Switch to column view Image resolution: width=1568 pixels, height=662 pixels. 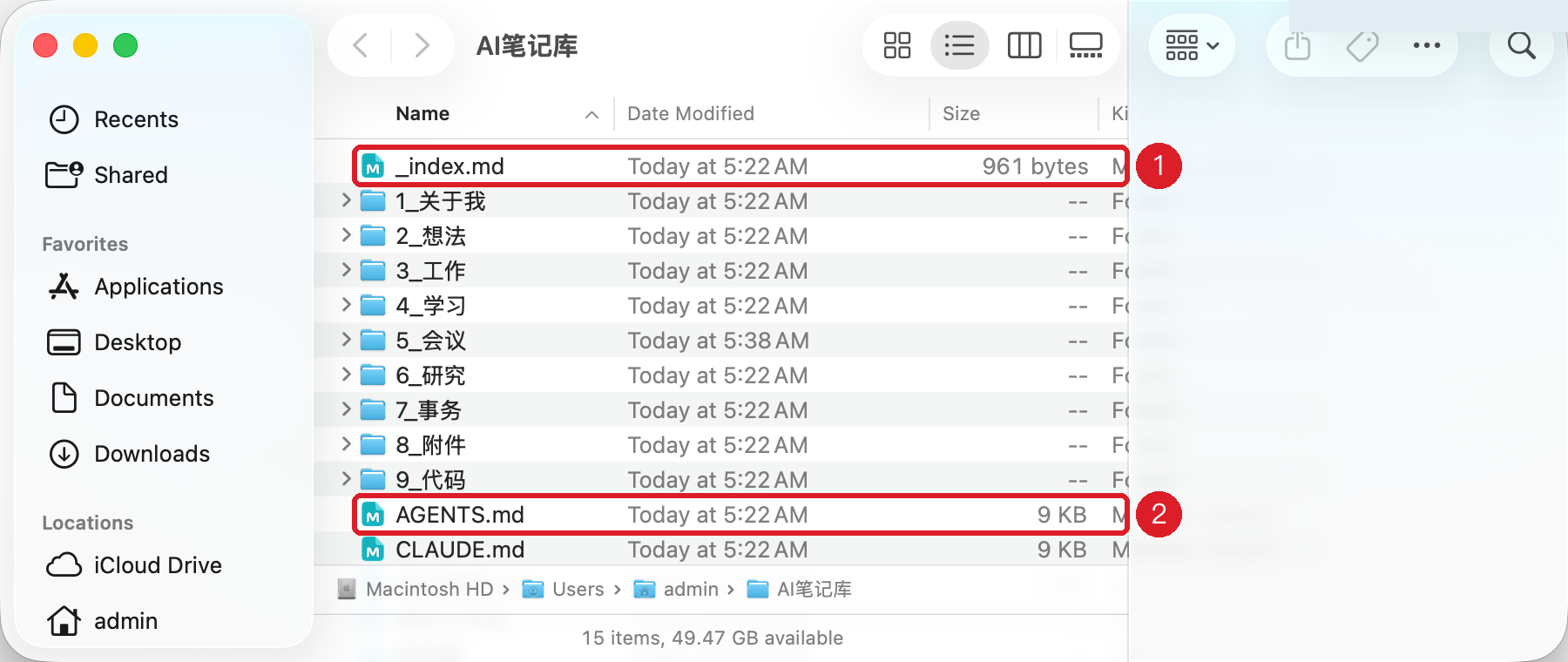tap(1024, 44)
